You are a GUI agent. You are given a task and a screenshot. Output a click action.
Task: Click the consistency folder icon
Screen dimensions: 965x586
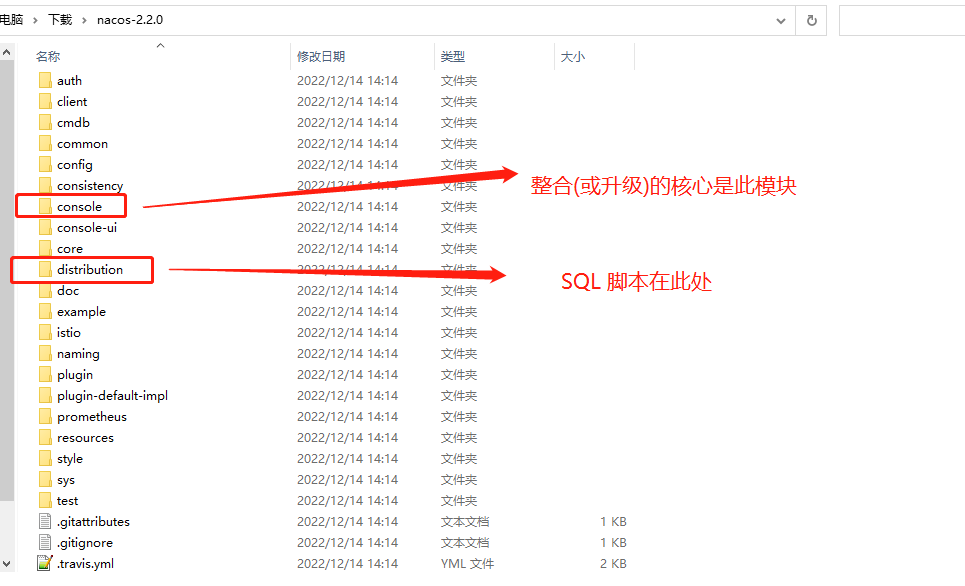(x=45, y=185)
